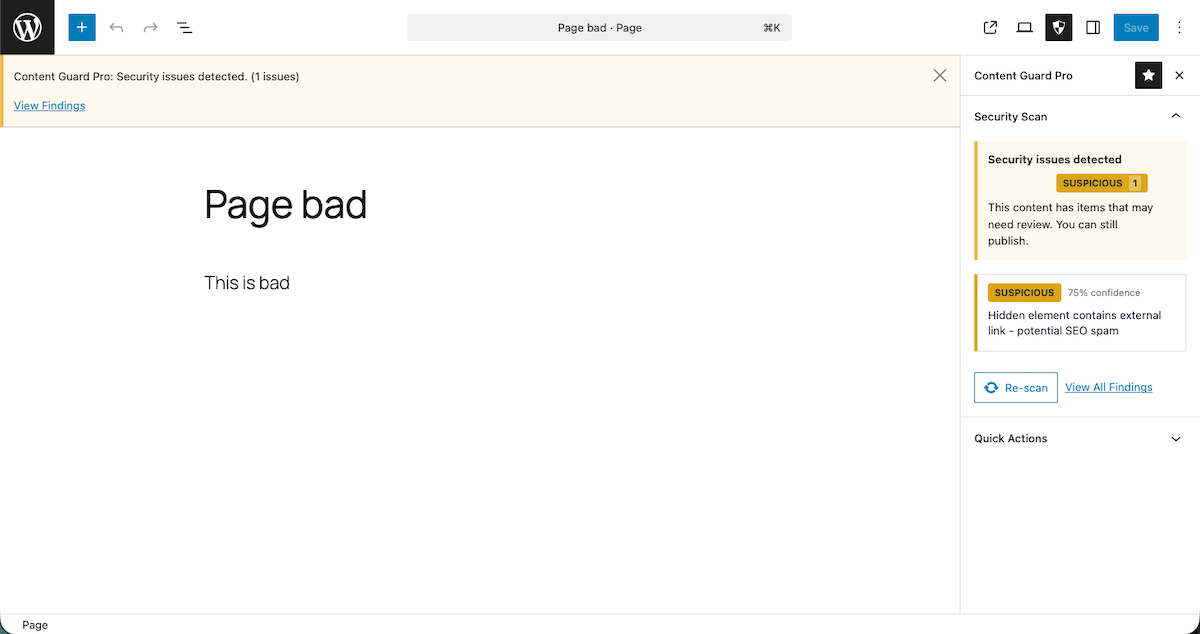The height and width of the screenshot is (634, 1200).
Task: Collapse the Security Scan section
Action: 1176,116
